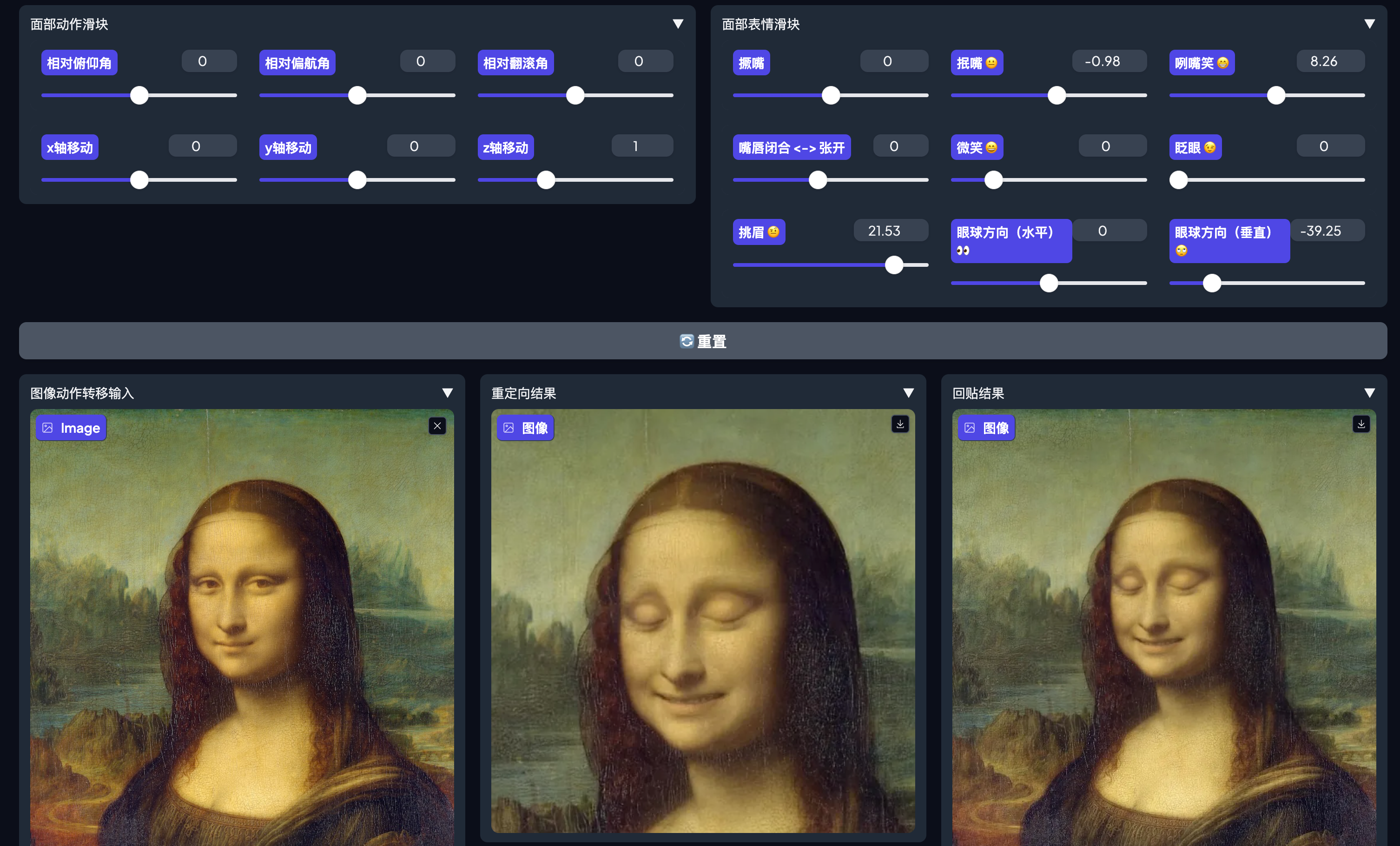Click the 相对俯仰角 label
The height and width of the screenshot is (846, 1400).
79,62
